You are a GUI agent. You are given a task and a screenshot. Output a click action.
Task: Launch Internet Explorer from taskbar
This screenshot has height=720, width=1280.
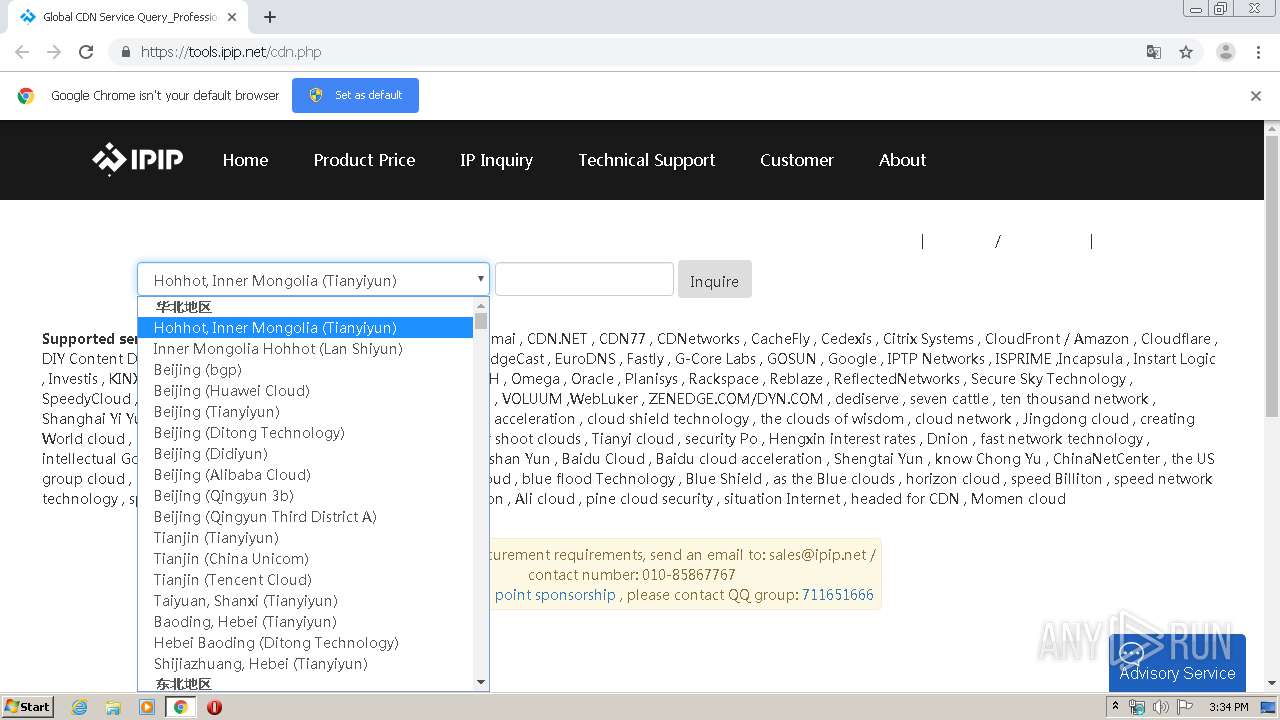tap(80, 707)
